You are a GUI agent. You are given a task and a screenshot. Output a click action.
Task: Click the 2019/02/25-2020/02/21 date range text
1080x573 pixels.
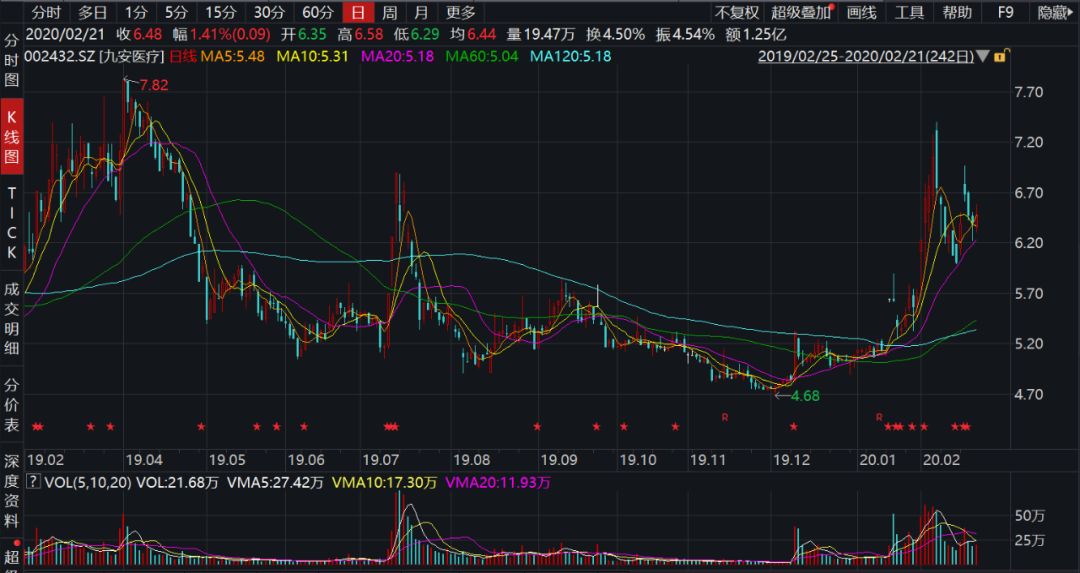[866, 56]
